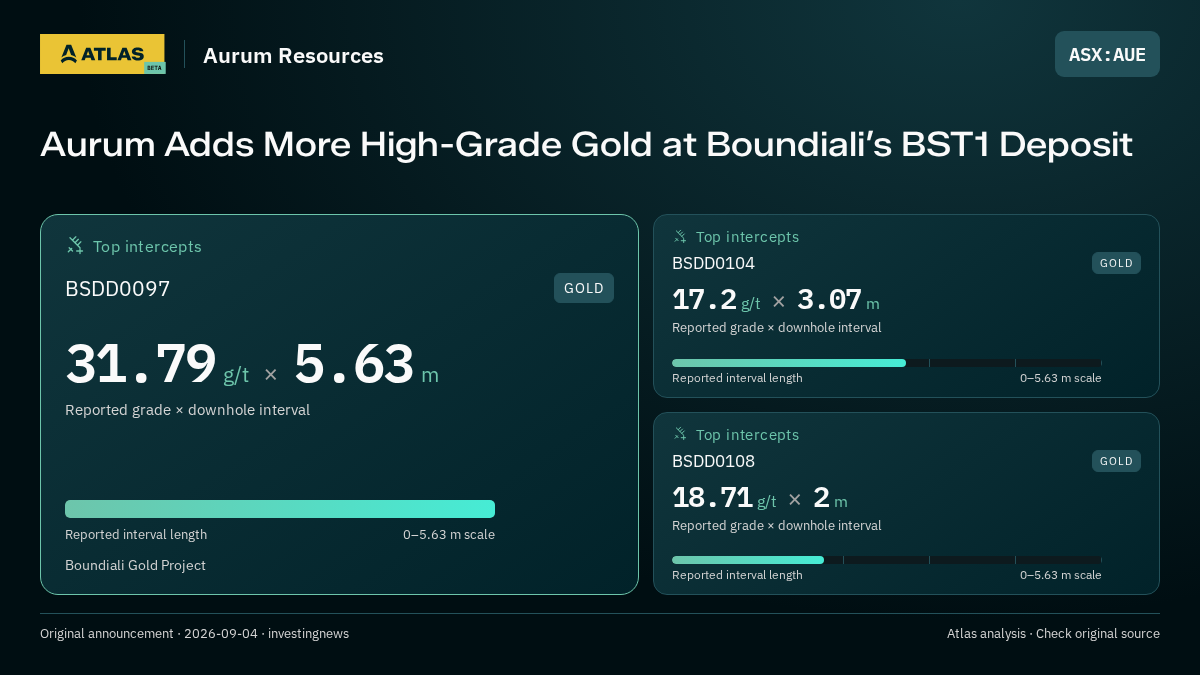1200x675 pixels.
Task: Click the 18.71 g/t grade value
Action: tap(724, 498)
